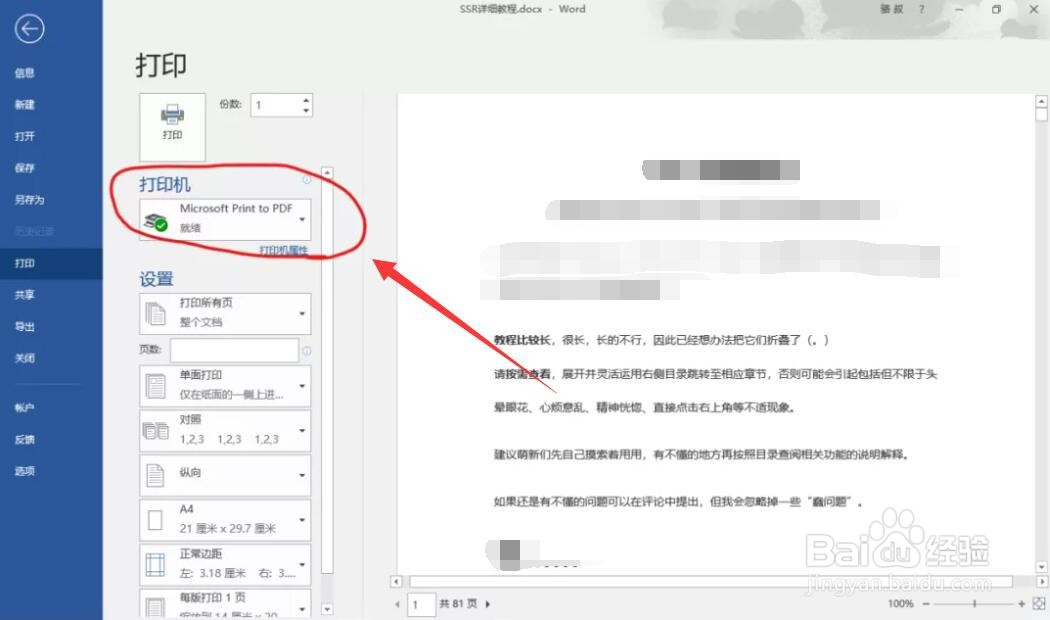Go to previous preview page arrow
This screenshot has width=1050, height=620.
[398, 604]
